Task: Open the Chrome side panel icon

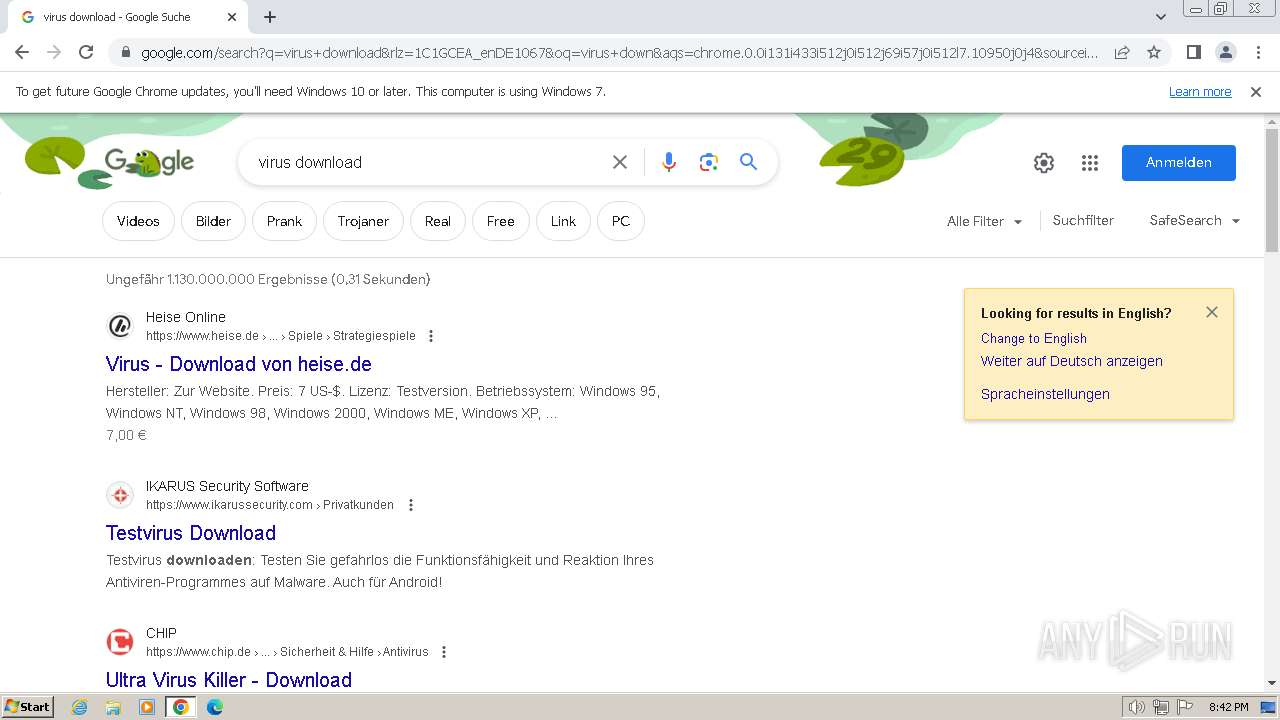Action: [1193, 52]
